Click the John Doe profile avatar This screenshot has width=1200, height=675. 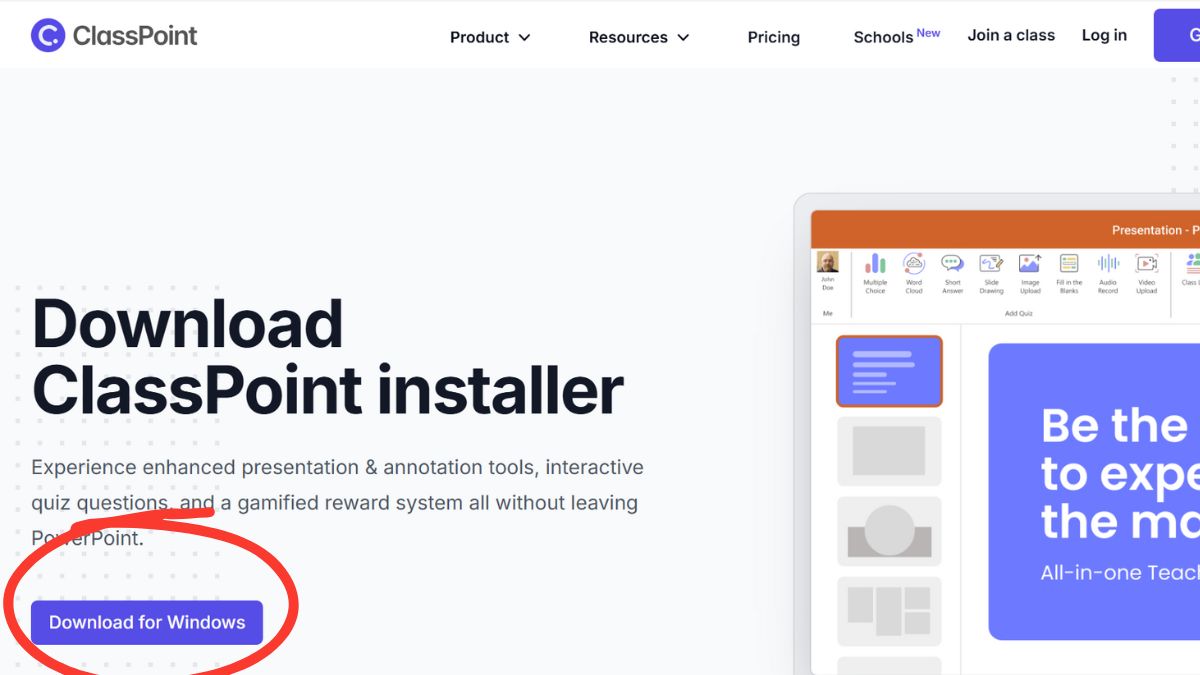click(828, 262)
